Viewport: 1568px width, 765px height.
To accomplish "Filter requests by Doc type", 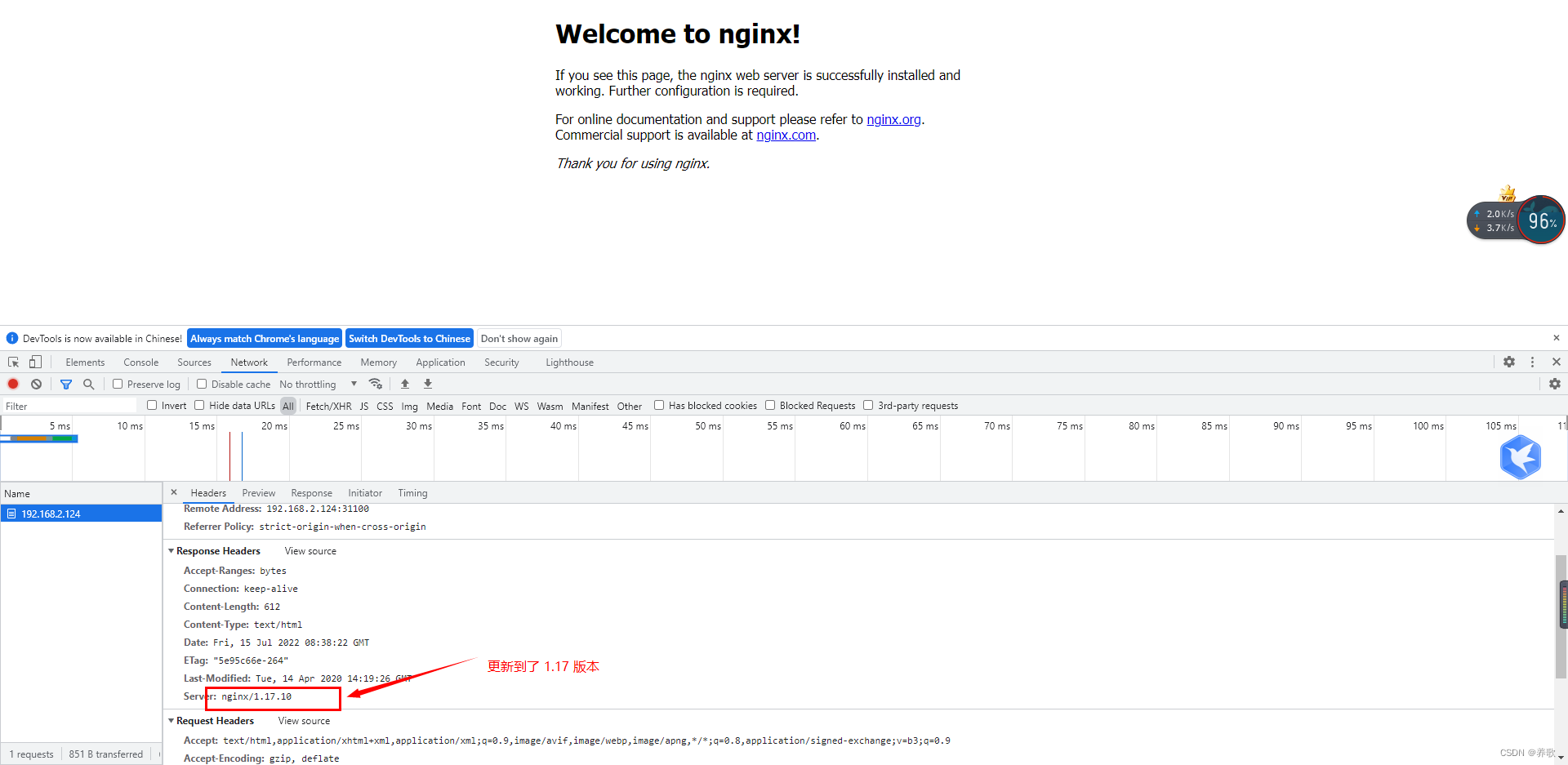I will (x=497, y=406).
